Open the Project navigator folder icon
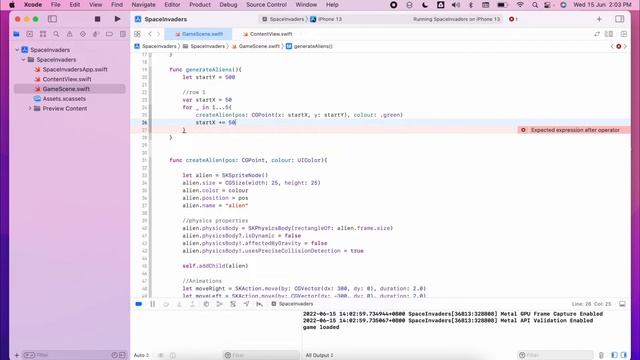The image size is (640, 360). [16, 34]
